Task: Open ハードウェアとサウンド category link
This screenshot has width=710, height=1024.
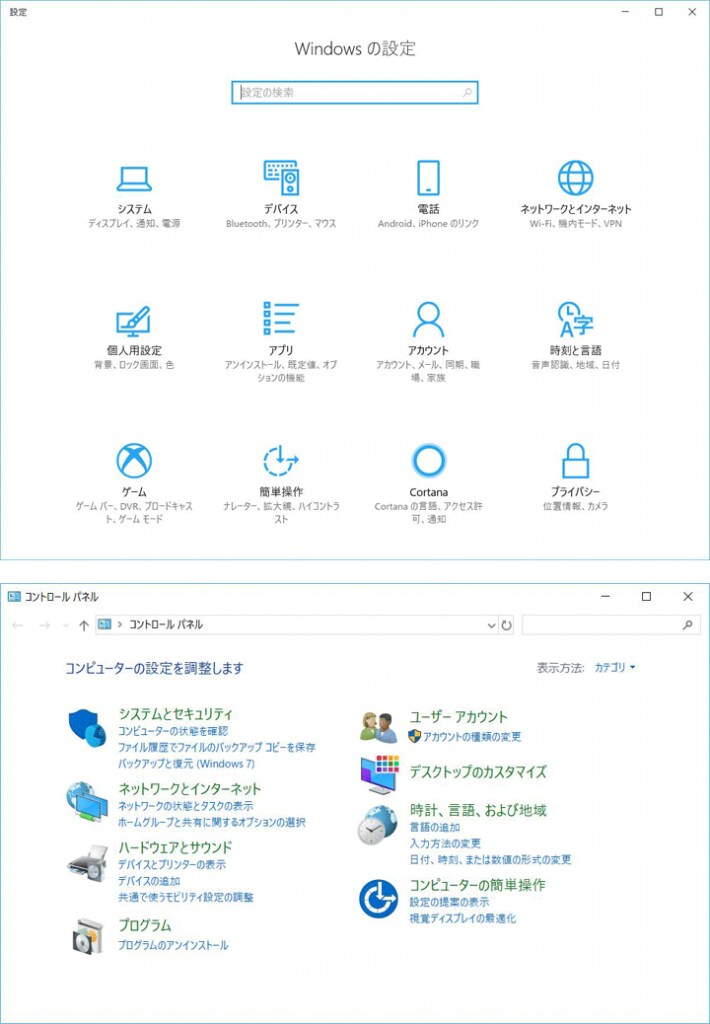Action: pos(175,847)
